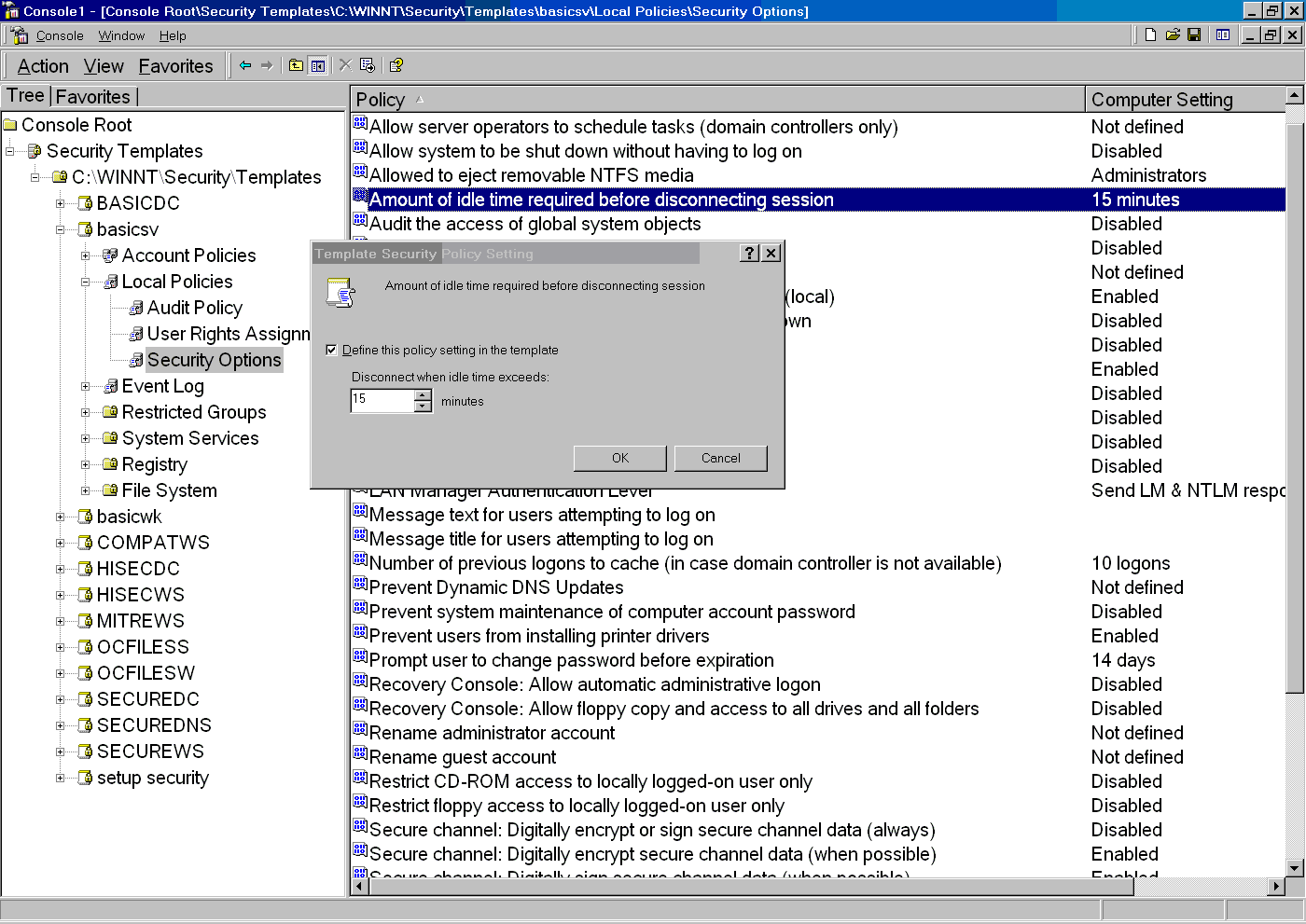Select the Security Options tree item

(x=214, y=360)
